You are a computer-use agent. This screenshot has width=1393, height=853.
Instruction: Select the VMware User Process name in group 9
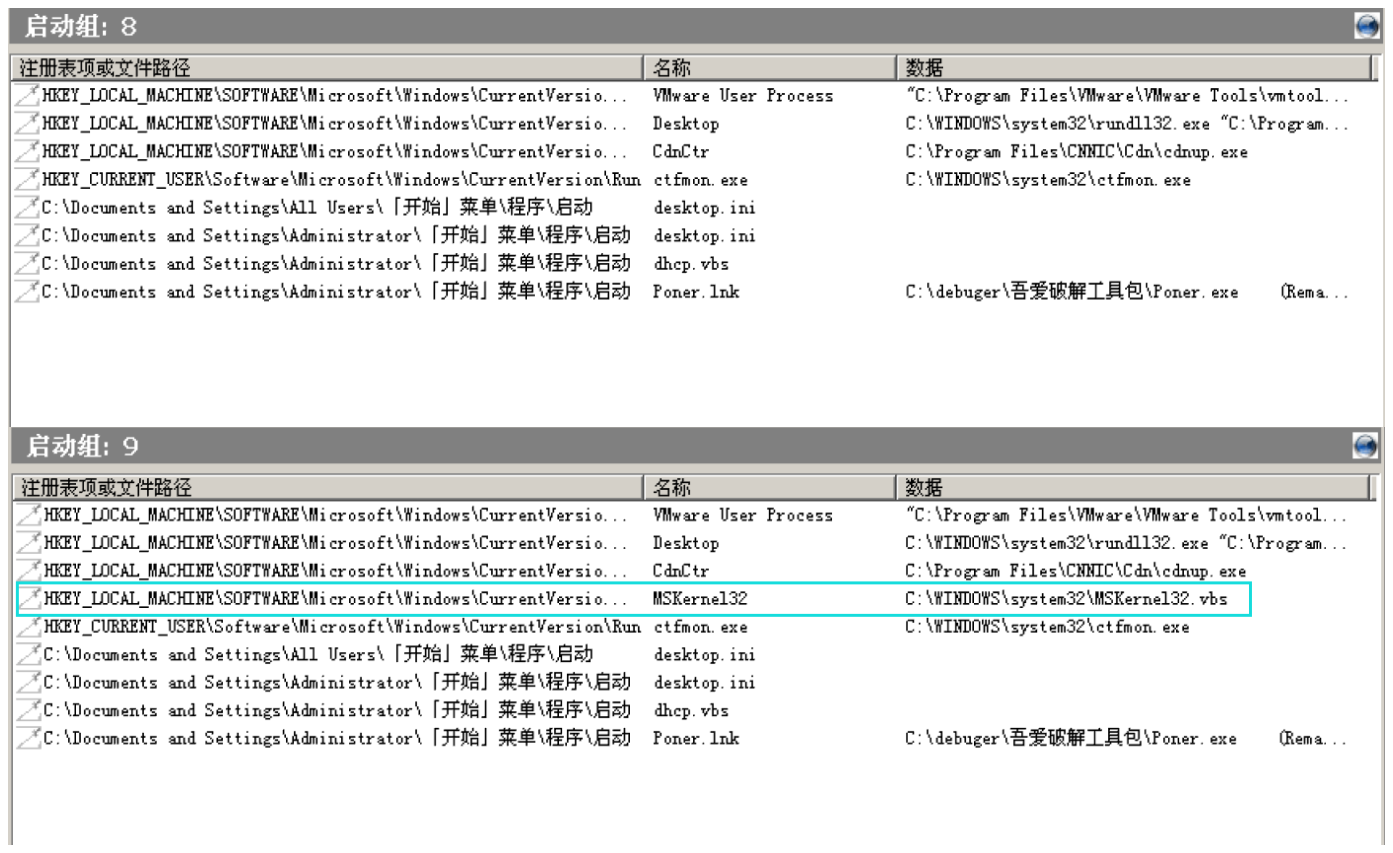click(743, 515)
